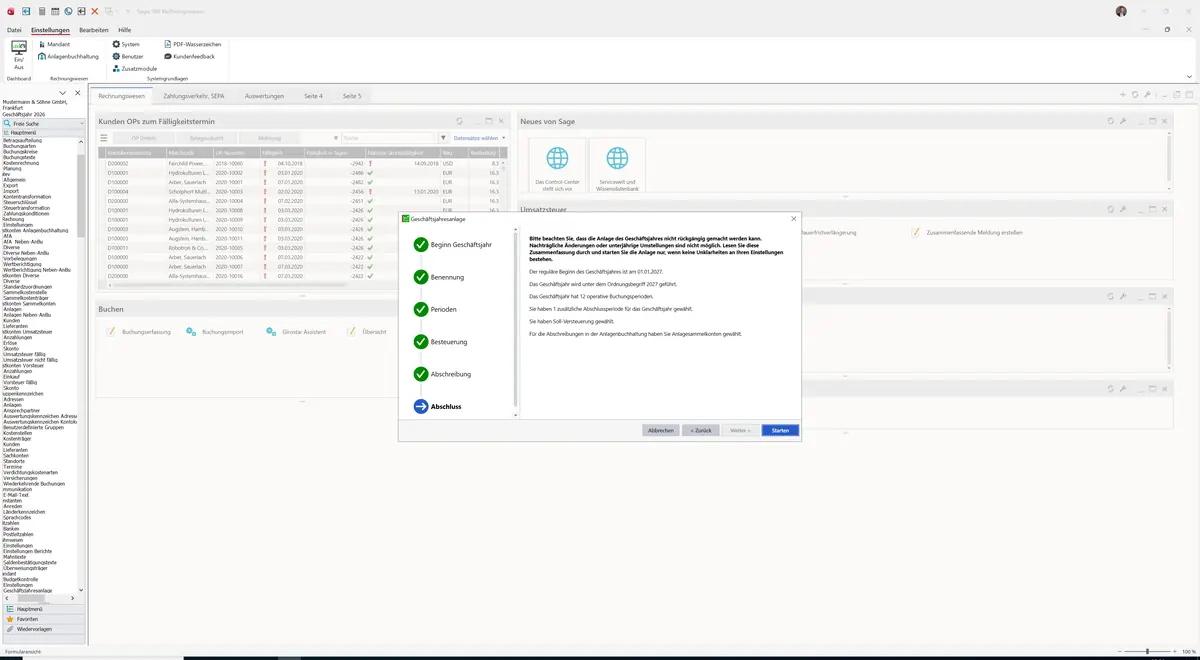Open the Datensätze wählen dropdown
Screen dimensions: 1200x660
pos(480,138)
